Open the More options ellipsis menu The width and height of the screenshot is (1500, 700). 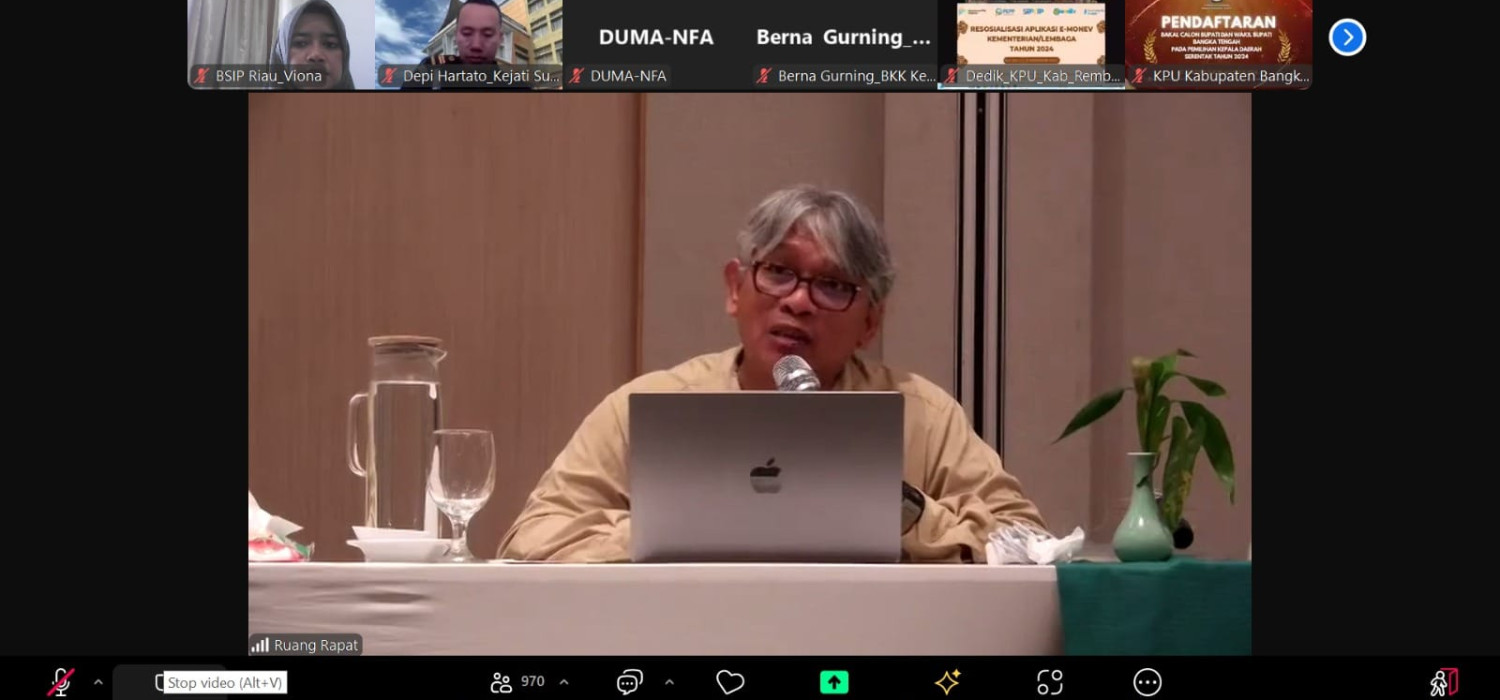click(1147, 682)
